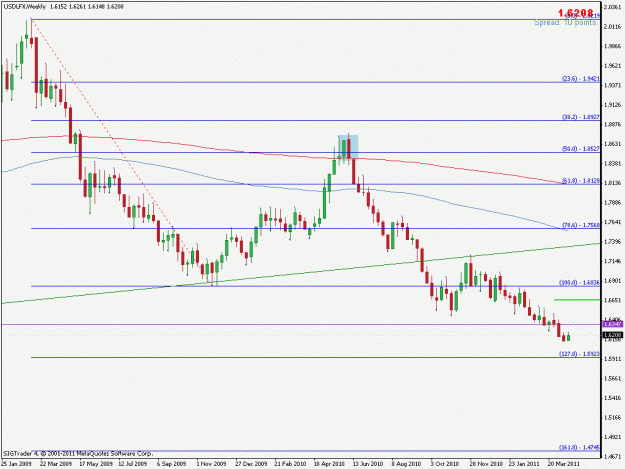Select the blue highlighted rectangle on the chart
The width and height of the screenshot is (625, 469).
(x=348, y=147)
